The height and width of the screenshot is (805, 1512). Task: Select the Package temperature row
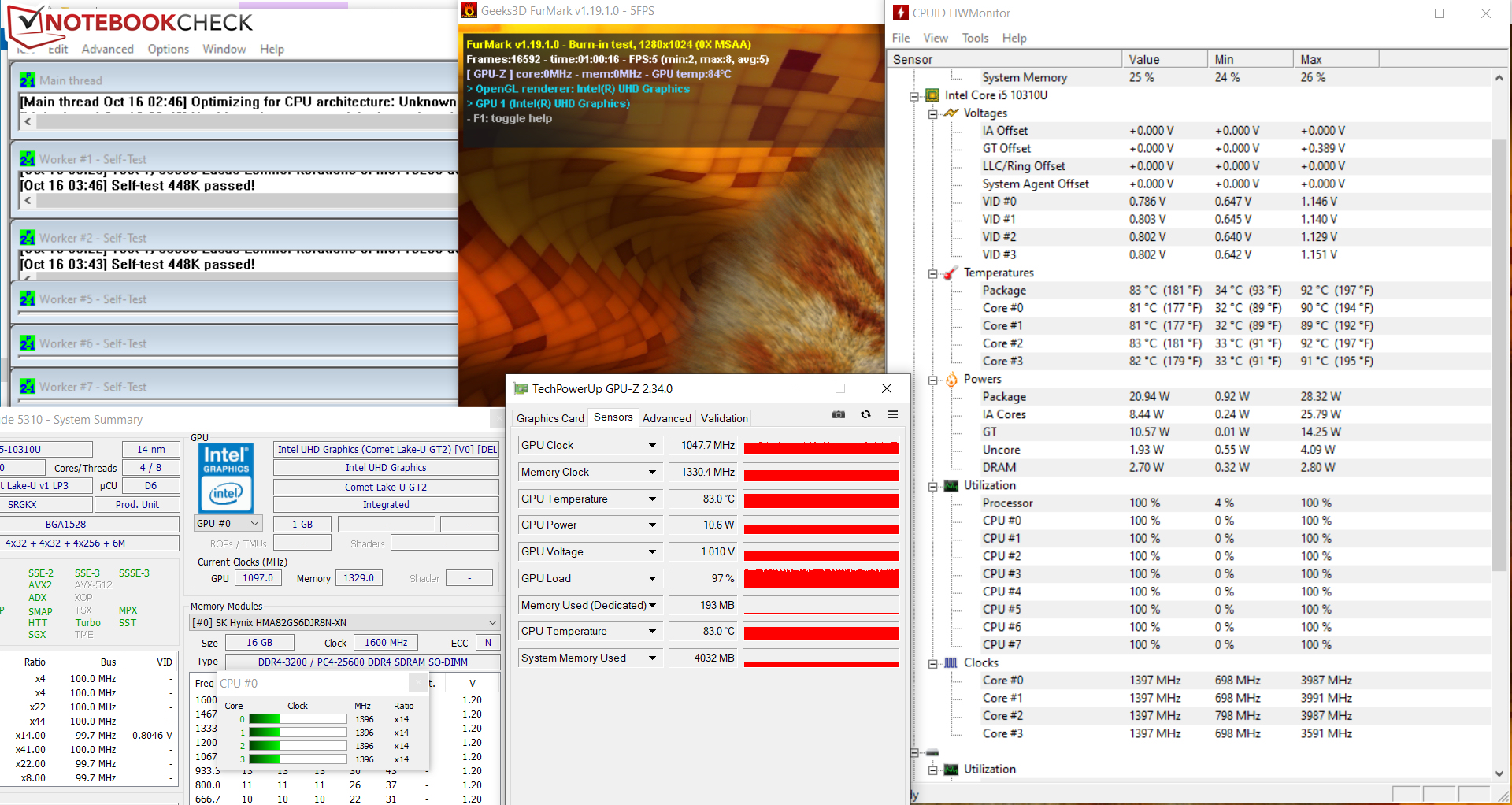(1195, 291)
